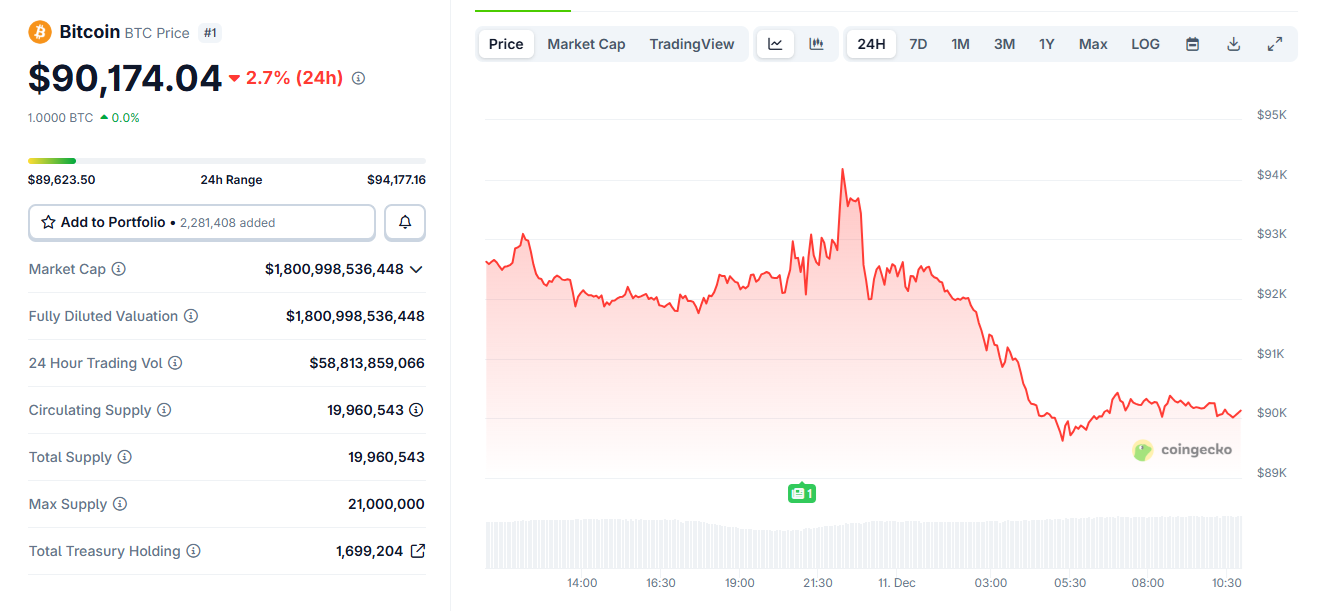Click the Bitcoin logo icon
Screen dimensions: 1327x611
[x=40, y=31]
